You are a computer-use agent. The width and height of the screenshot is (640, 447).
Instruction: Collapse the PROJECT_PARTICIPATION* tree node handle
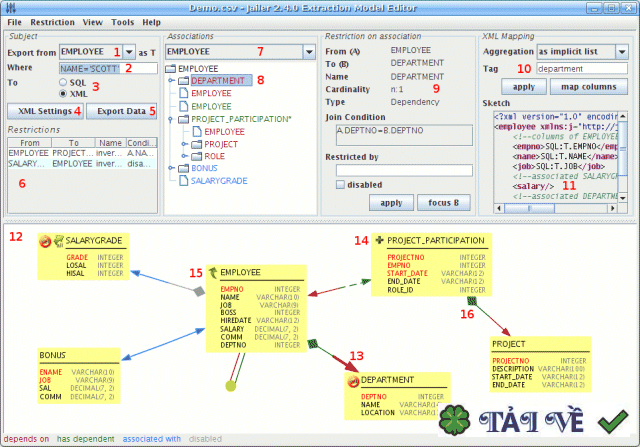pos(171,119)
